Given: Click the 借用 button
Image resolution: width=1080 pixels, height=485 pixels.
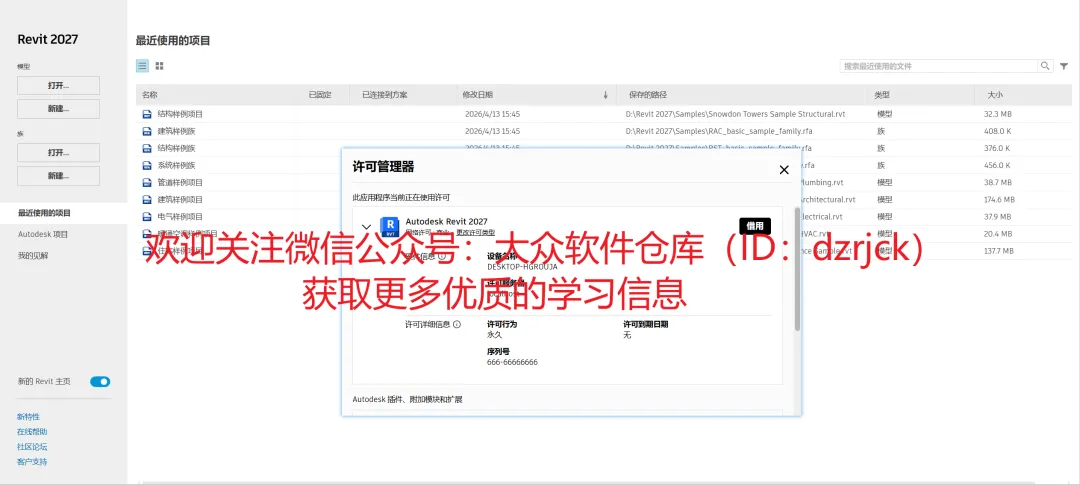Looking at the screenshot, I should pos(755,226).
